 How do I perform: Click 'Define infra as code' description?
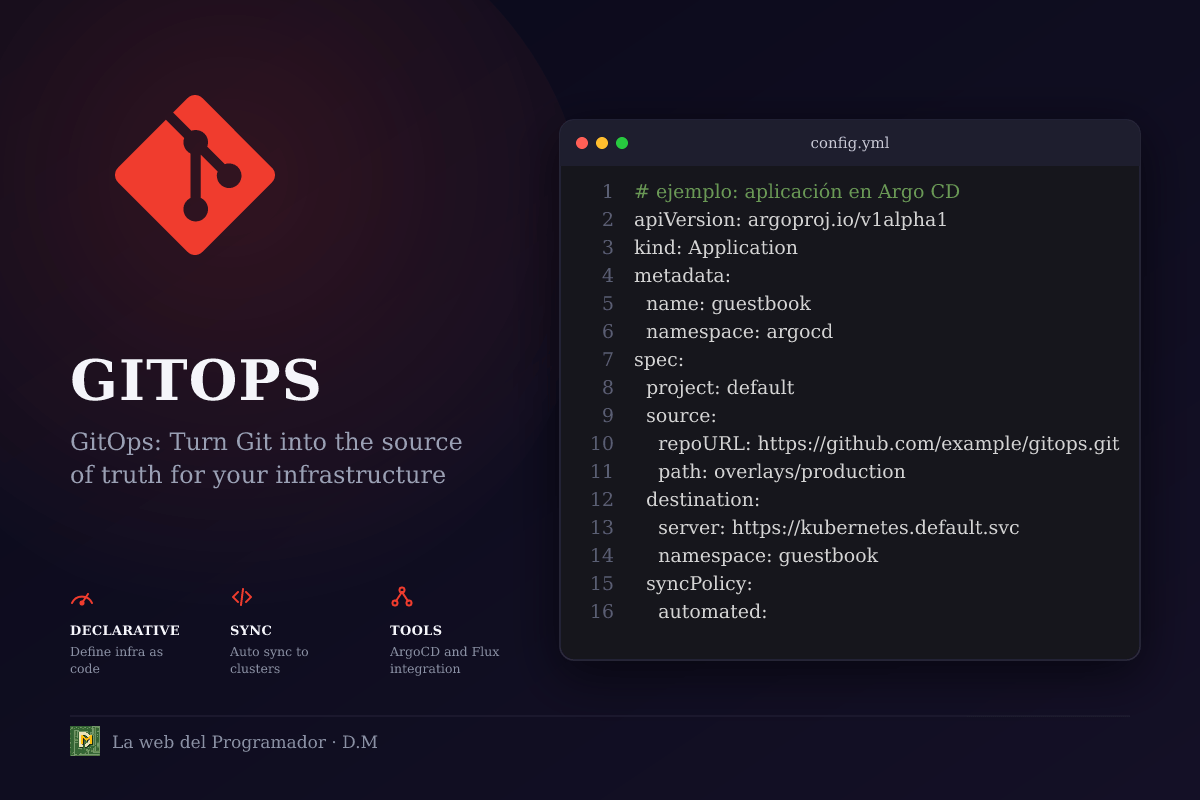[x=116, y=660]
